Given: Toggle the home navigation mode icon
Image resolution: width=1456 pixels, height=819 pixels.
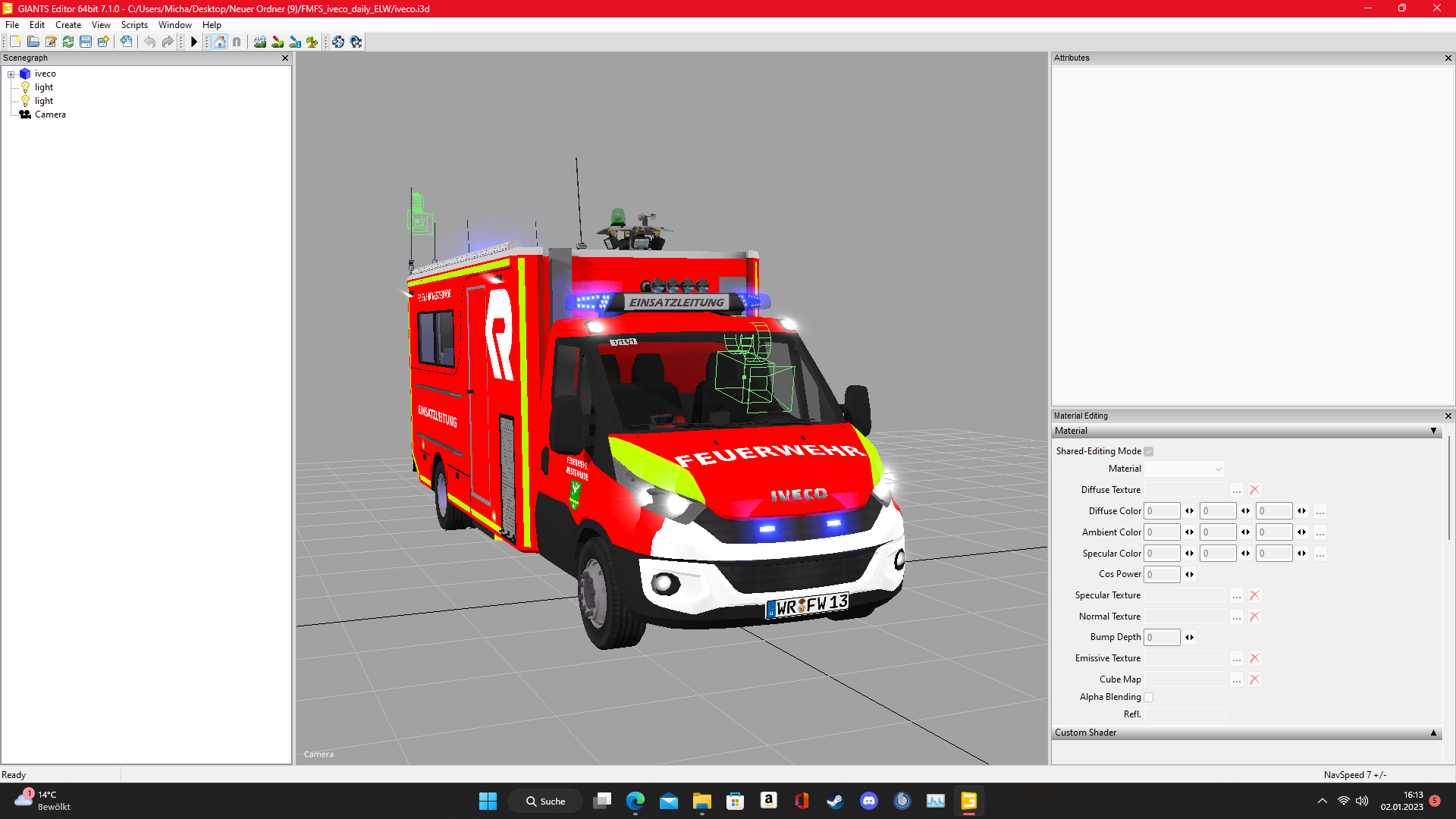Looking at the screenshot, I should [220, 42].
